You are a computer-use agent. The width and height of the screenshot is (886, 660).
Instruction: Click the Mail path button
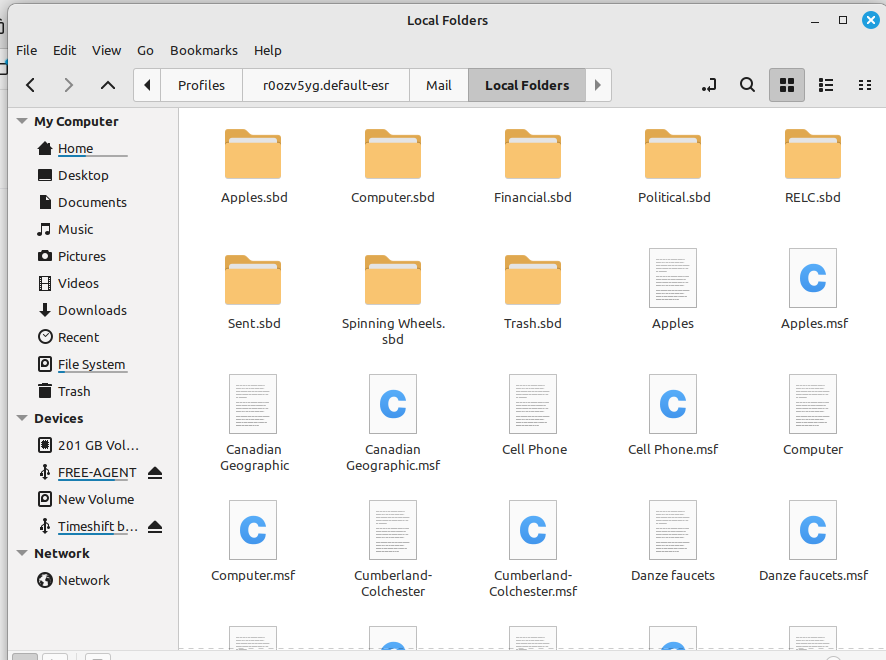pos(438,85)
